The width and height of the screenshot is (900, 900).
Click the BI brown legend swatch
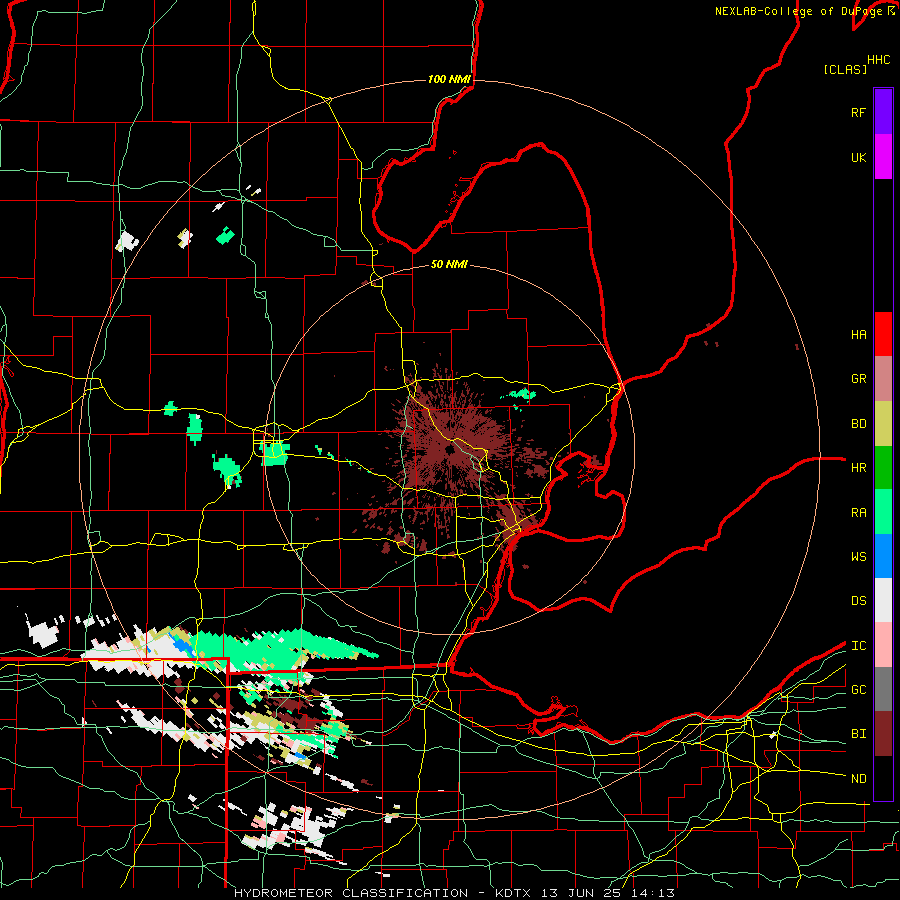click(x=883, y=734)
